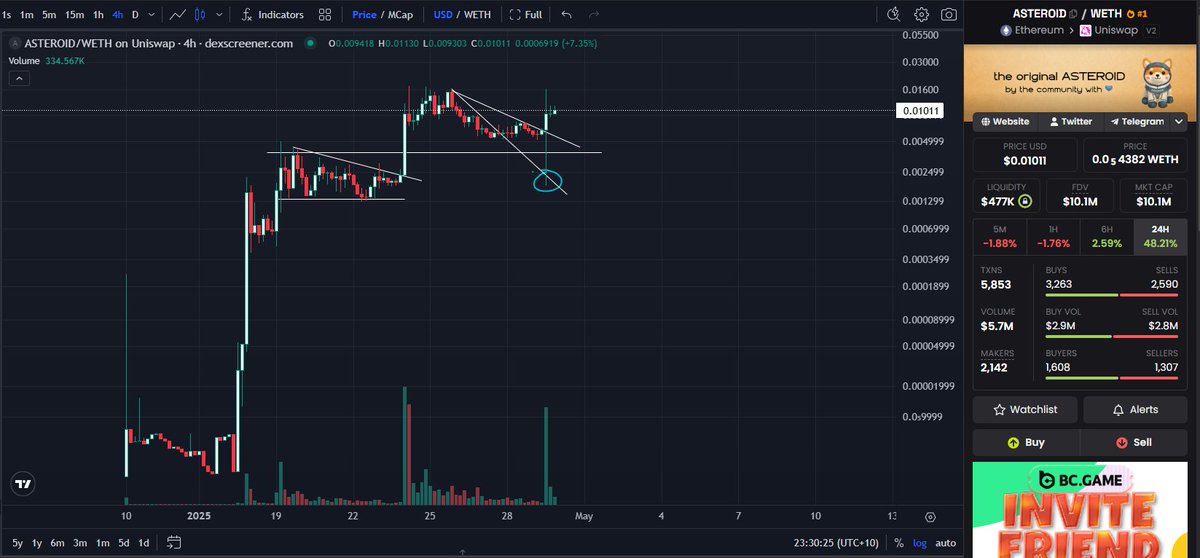Select the 4h timeframe
This screenshot has width=1200, height=558.
point(118,15)
